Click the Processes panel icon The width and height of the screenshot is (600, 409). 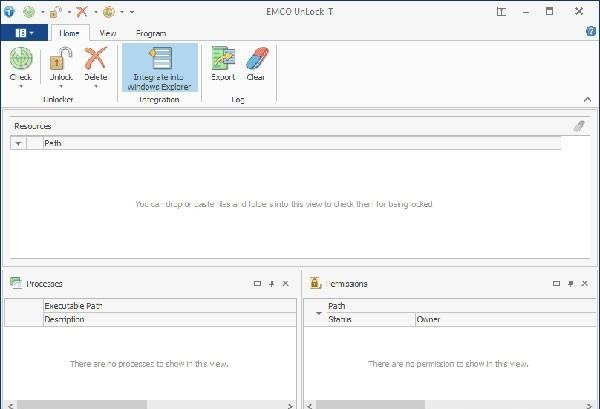(16, 283)
